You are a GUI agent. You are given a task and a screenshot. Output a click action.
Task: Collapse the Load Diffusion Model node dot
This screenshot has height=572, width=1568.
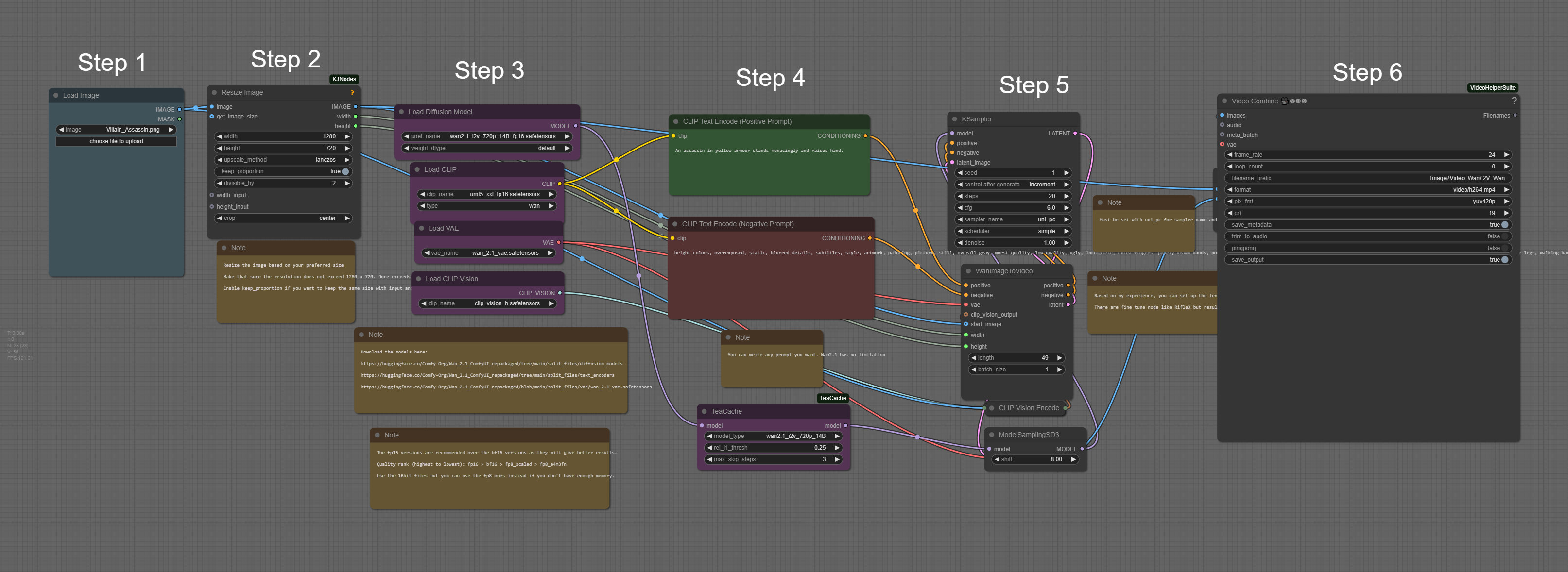coord(402,112)
